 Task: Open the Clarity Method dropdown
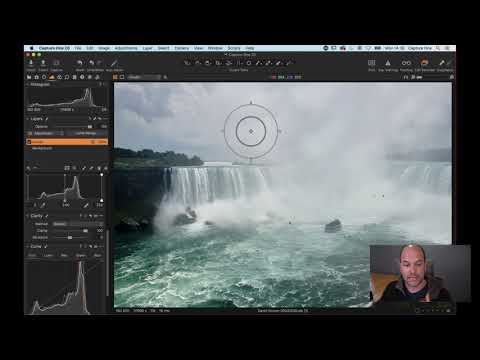pos(78,224)
